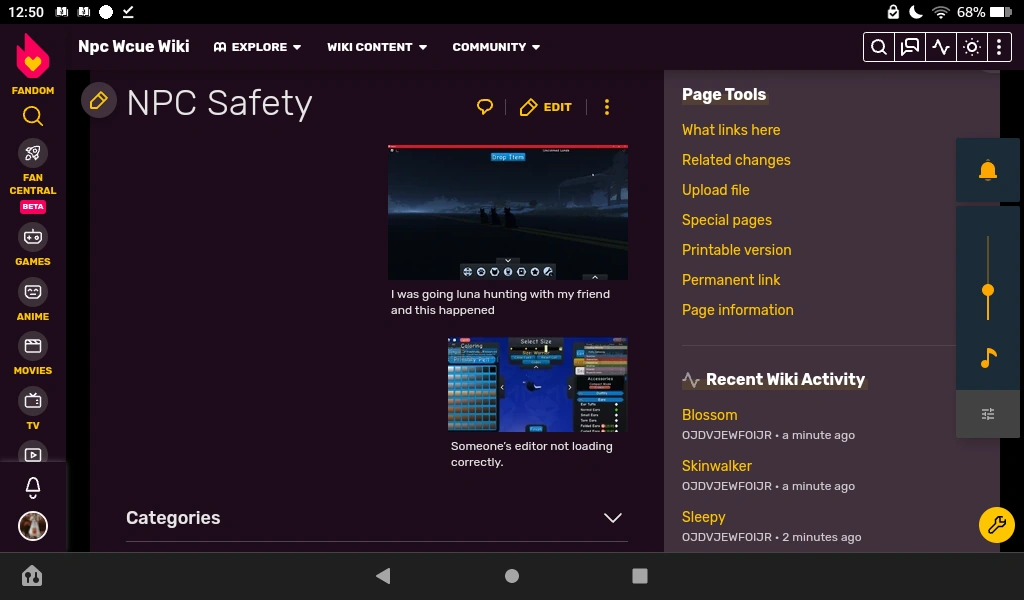This screenshot has width=1024, height=600.
Task: Open the EXPLORE dropdown menu
Action: tap(257, 47)
